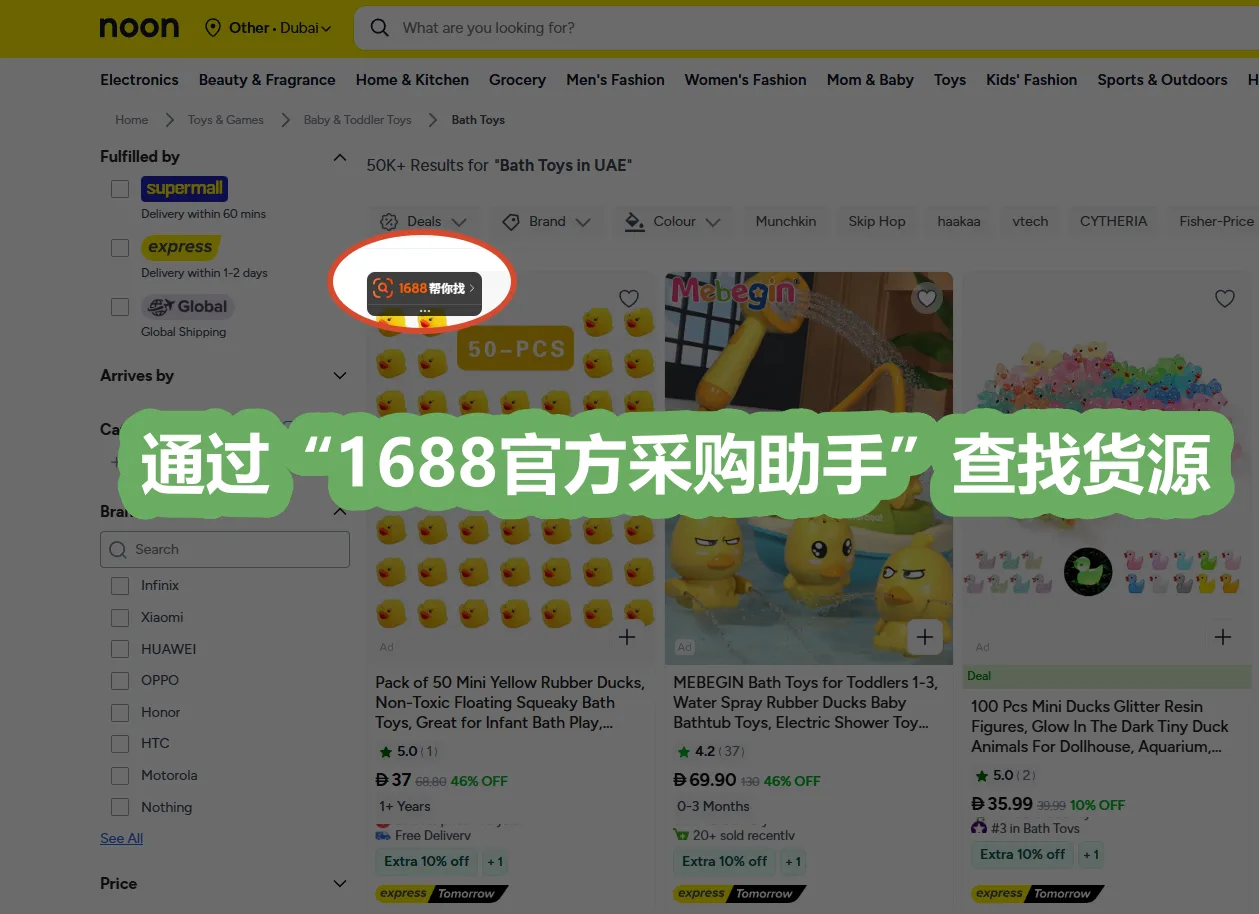This screenshot has height=914, width=1259.
Task: Click the main product search field
Action: (806, 28)
